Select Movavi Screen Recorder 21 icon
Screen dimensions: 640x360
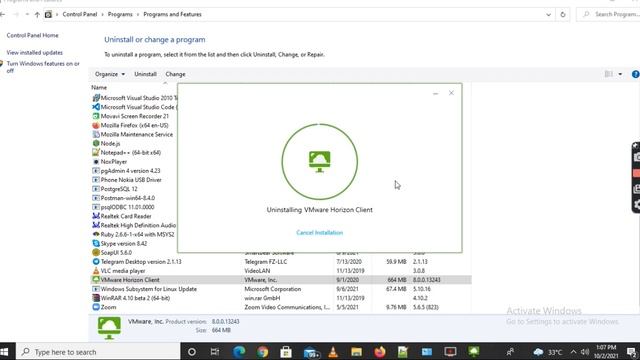tap(96, 116)
